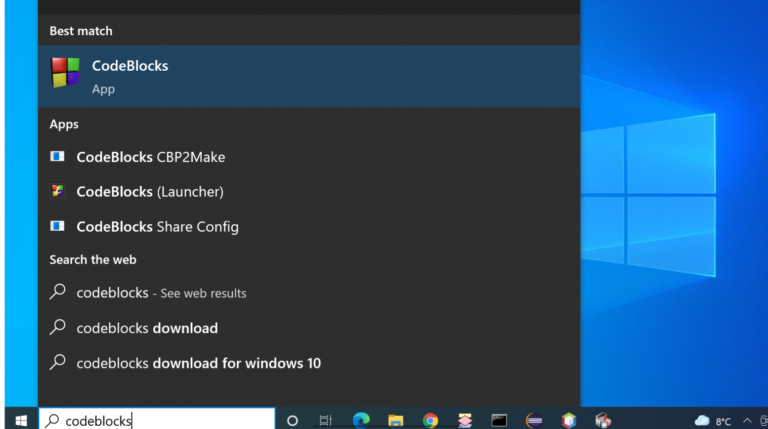Screen dimensions: 768x429
Task: Open File Explorer from the taskbar
Action: [395, 421]
